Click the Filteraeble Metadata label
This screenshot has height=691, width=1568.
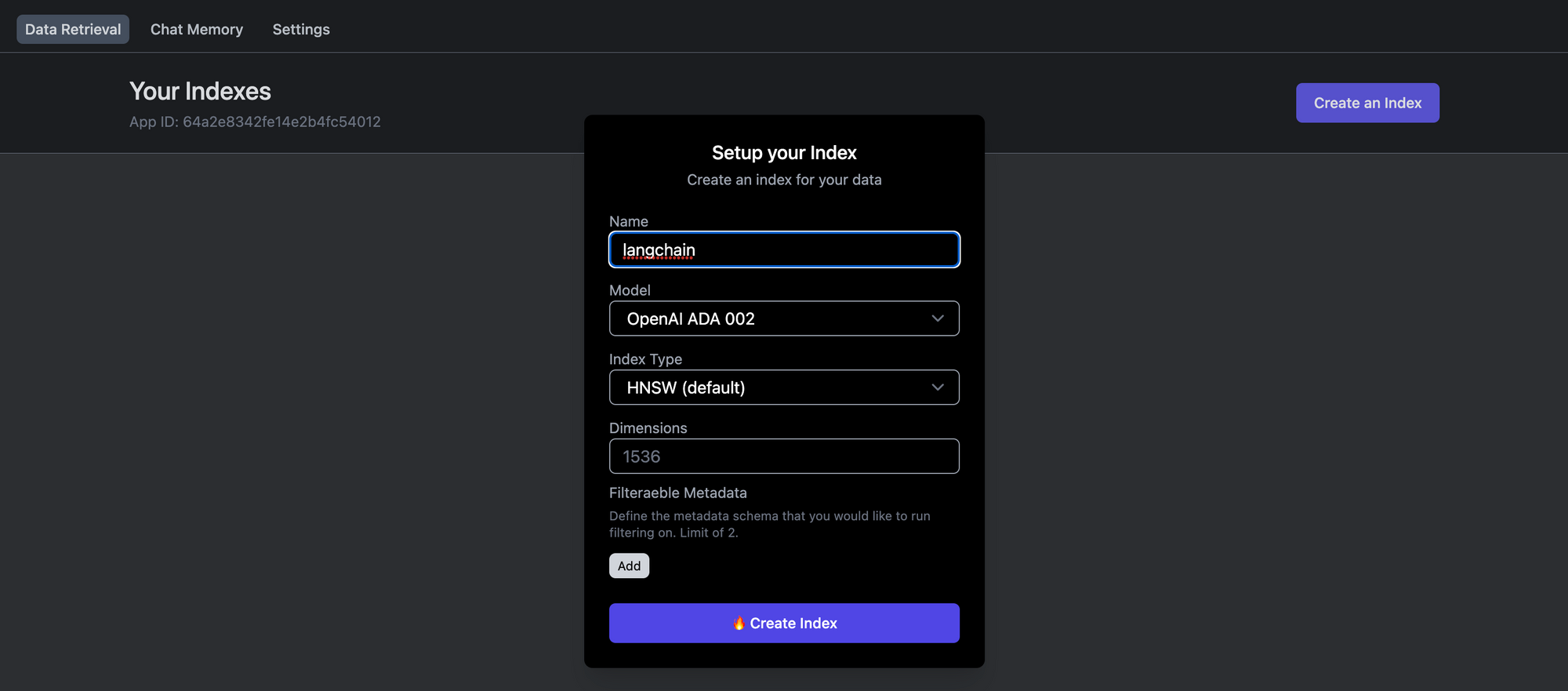click(x=677, y=493)
